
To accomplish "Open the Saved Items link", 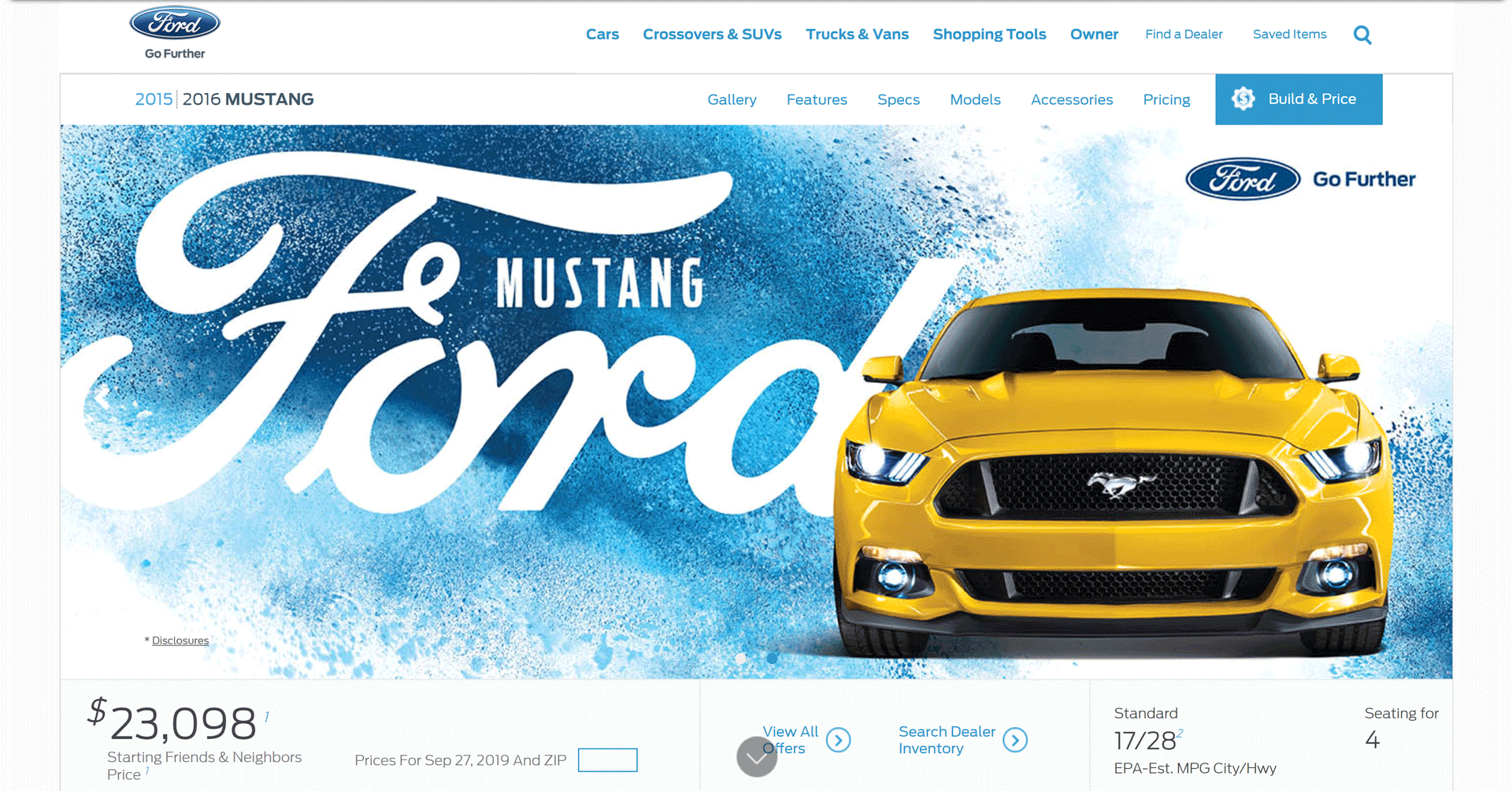I will tap(1289, 35).
